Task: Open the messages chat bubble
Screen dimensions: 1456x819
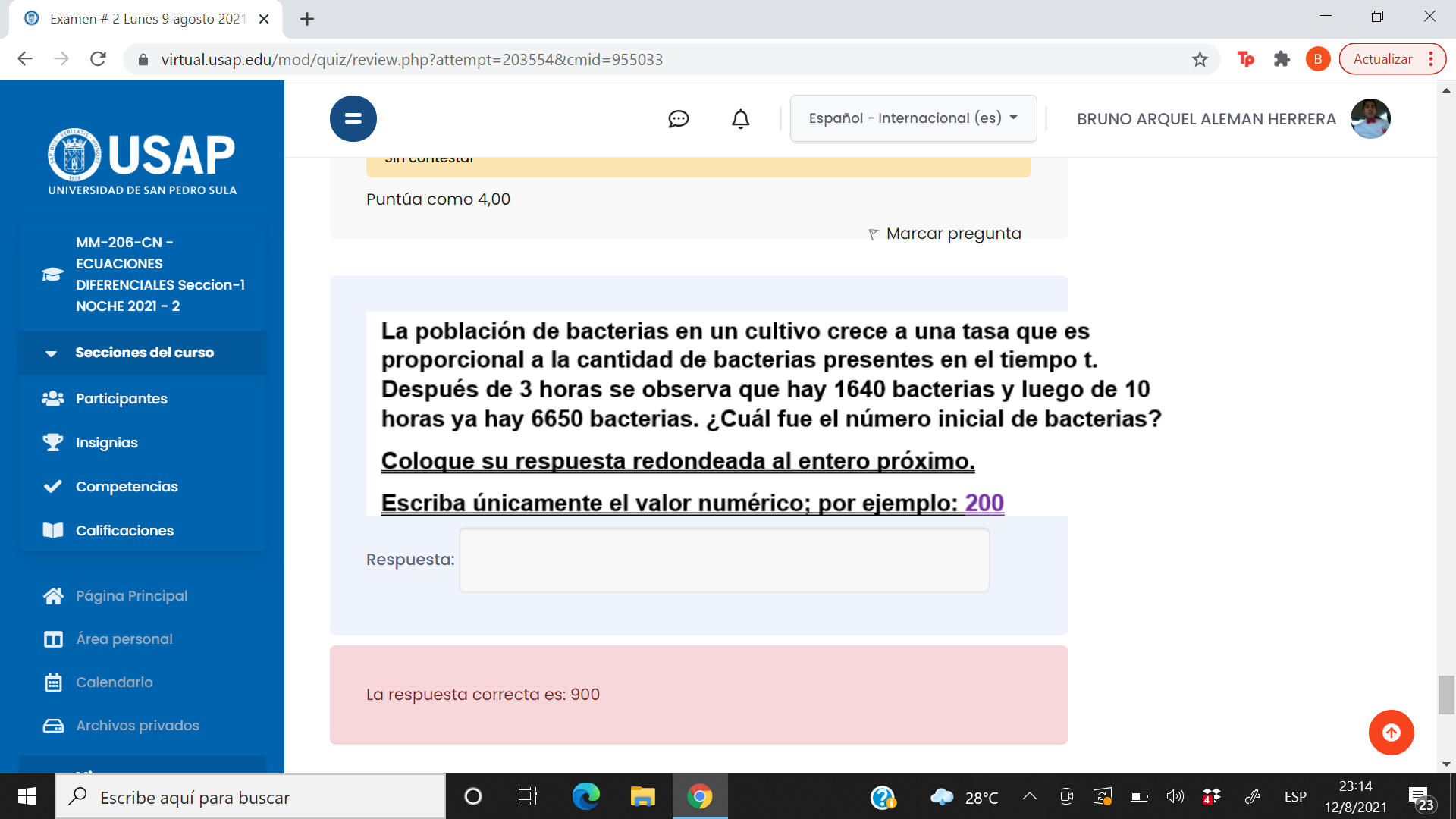Action: (x=679, y=118)
